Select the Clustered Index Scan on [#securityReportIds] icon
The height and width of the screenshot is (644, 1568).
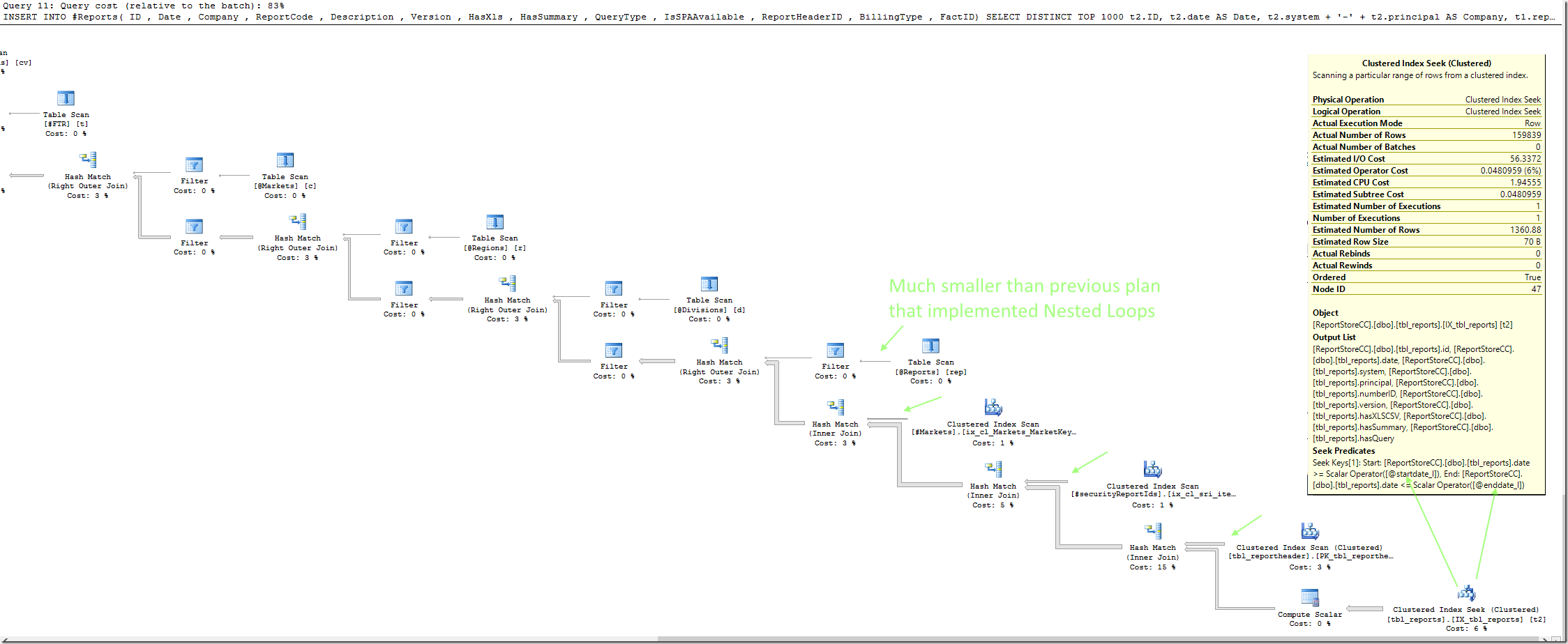pos(1152,469)
